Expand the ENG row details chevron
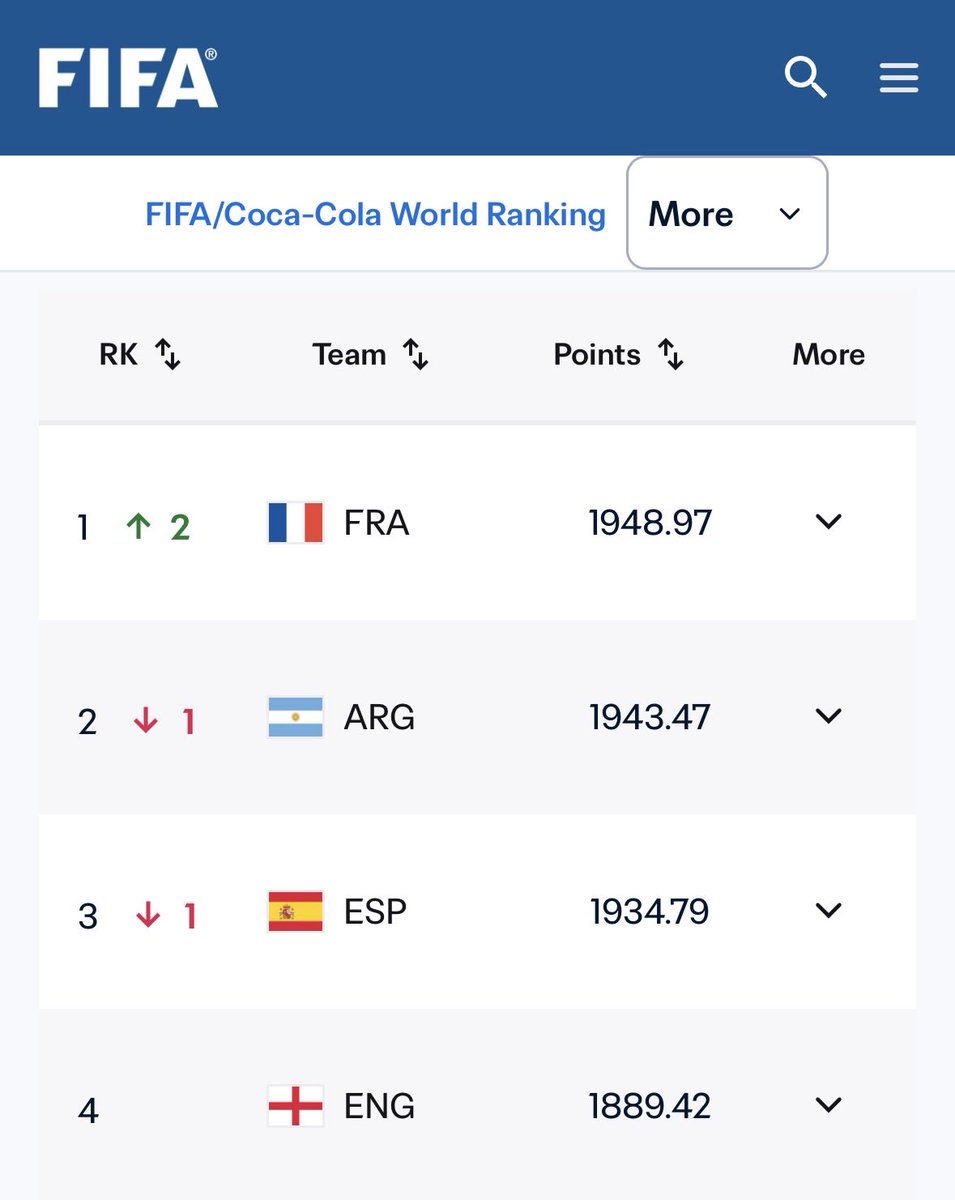The image size is (955, 1200). click(829, 1104)
